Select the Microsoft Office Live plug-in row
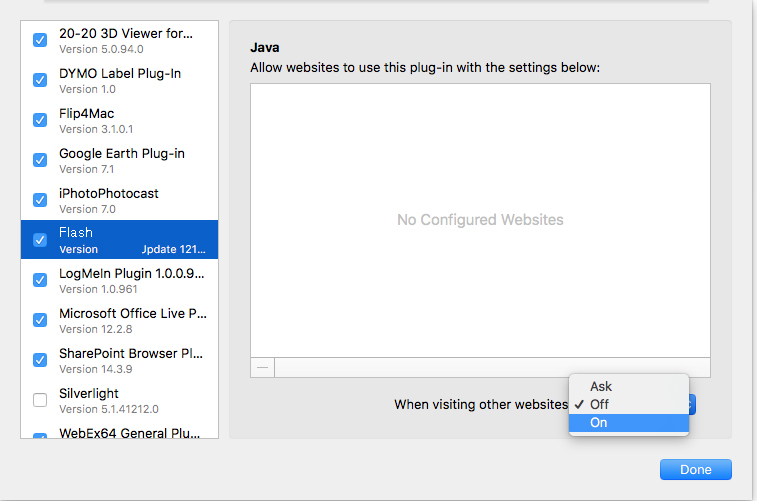757x501 pixels. pos(119,320)
